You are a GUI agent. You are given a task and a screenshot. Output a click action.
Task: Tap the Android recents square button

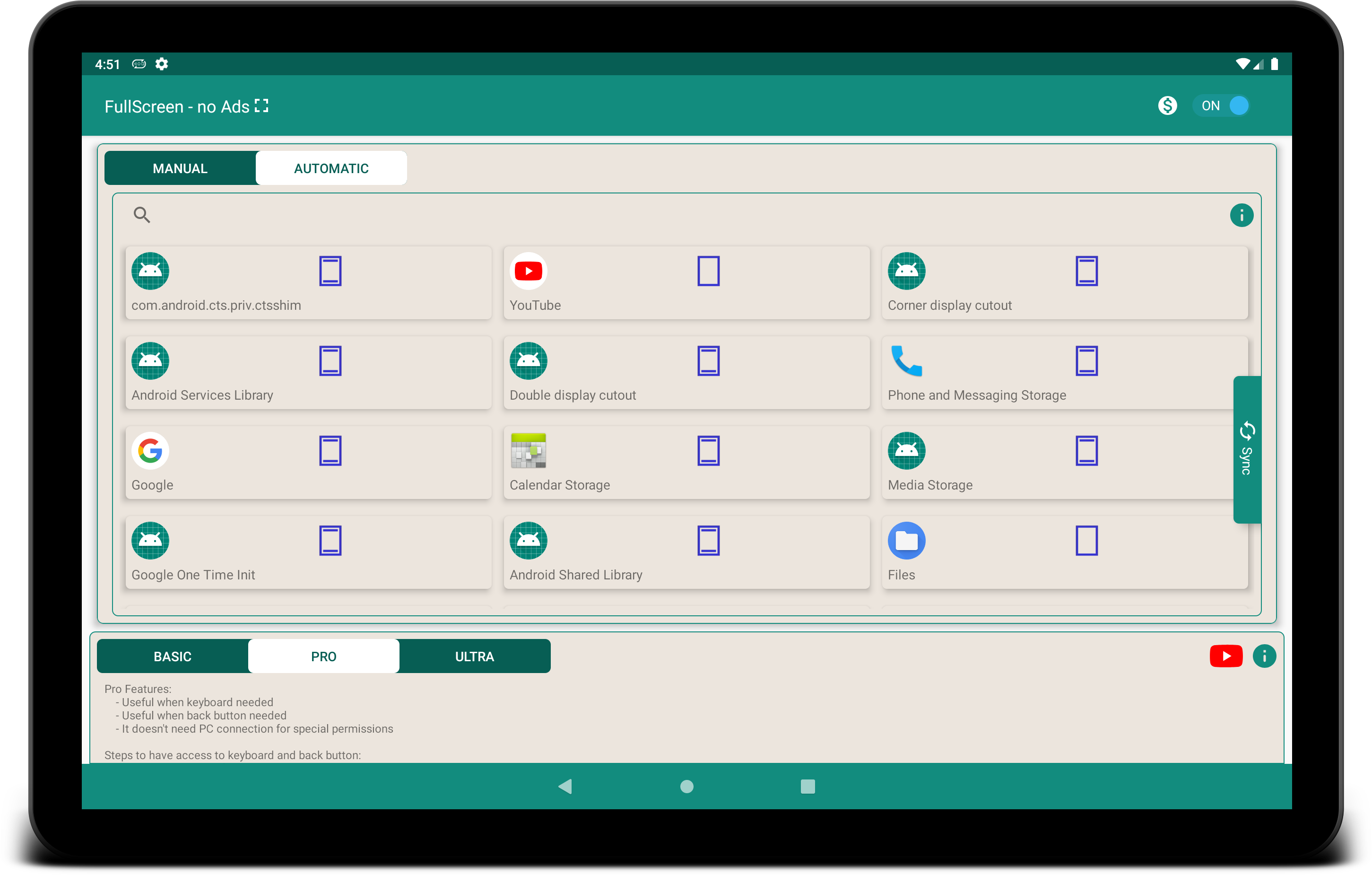[808, 786]
